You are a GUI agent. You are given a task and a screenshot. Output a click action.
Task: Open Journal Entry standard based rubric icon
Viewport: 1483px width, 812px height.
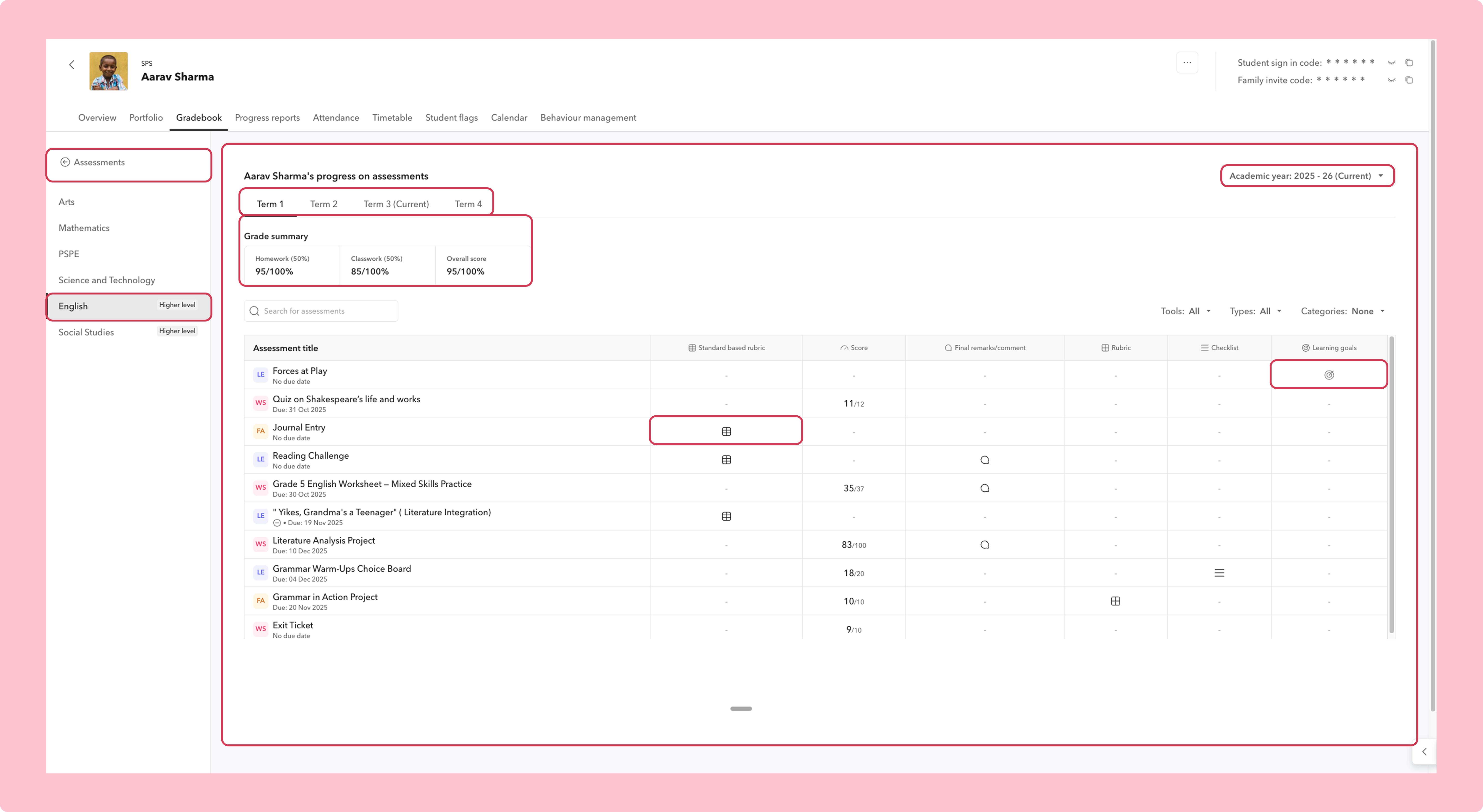[x=727, y=431]
